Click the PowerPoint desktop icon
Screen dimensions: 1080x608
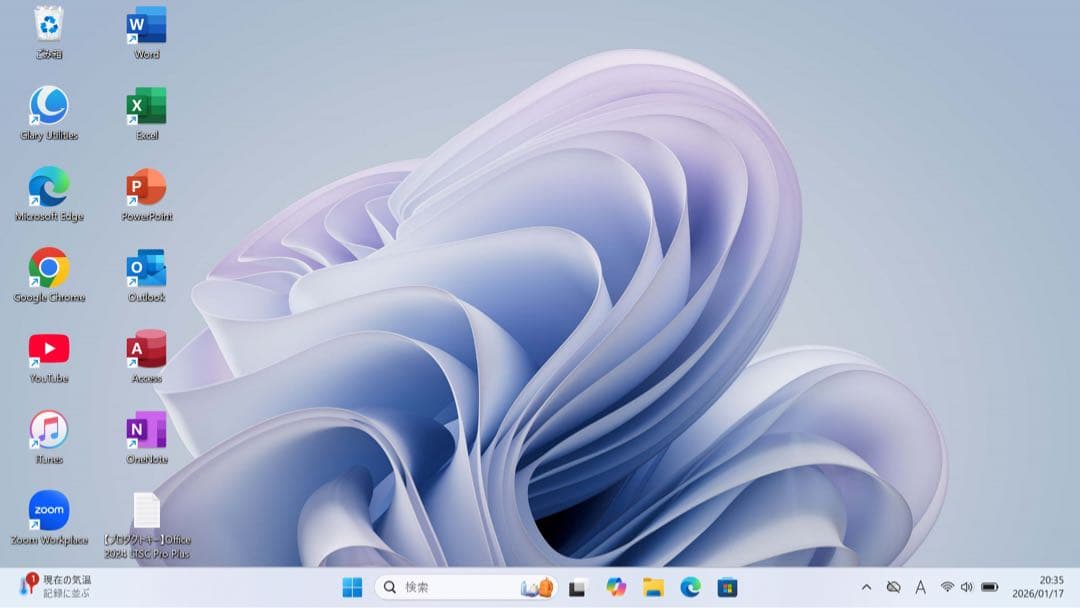pyautogui.click(x=147, y=187)
